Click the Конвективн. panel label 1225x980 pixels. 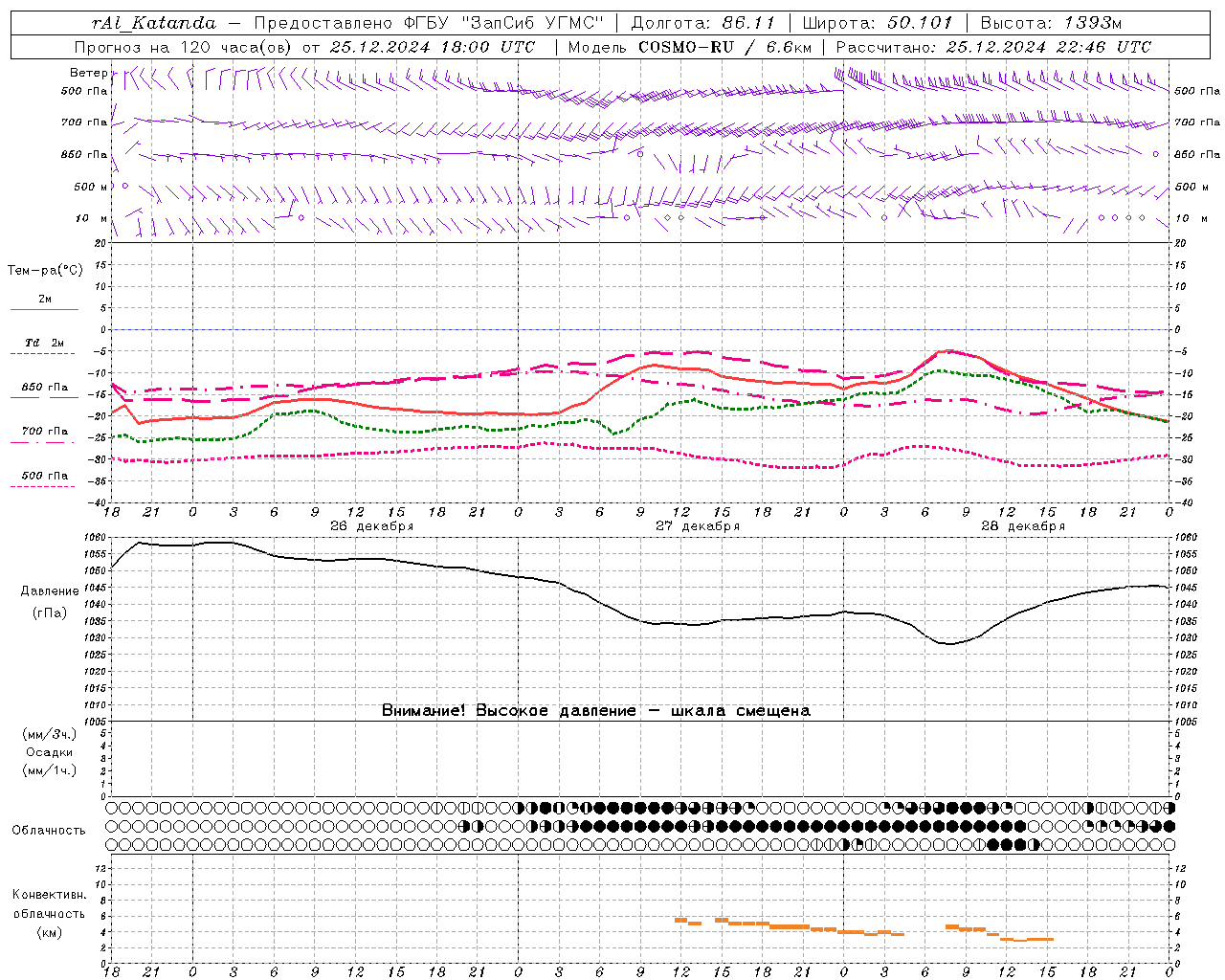49,895
